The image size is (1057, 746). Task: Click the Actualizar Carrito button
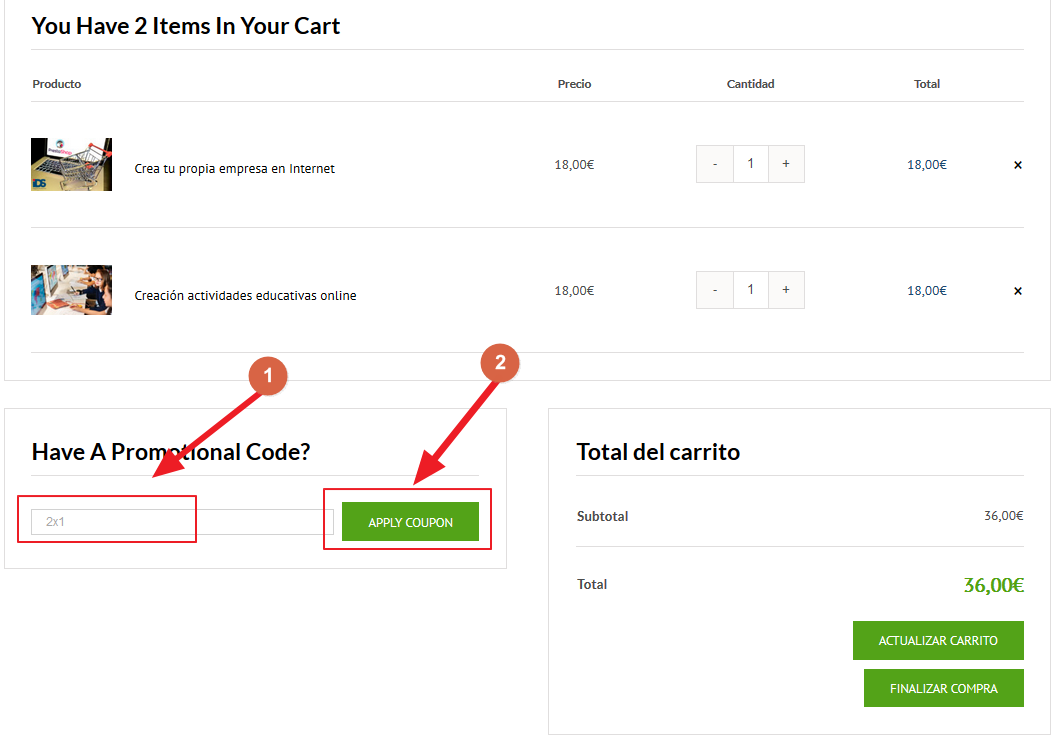[x=938, y=641]
